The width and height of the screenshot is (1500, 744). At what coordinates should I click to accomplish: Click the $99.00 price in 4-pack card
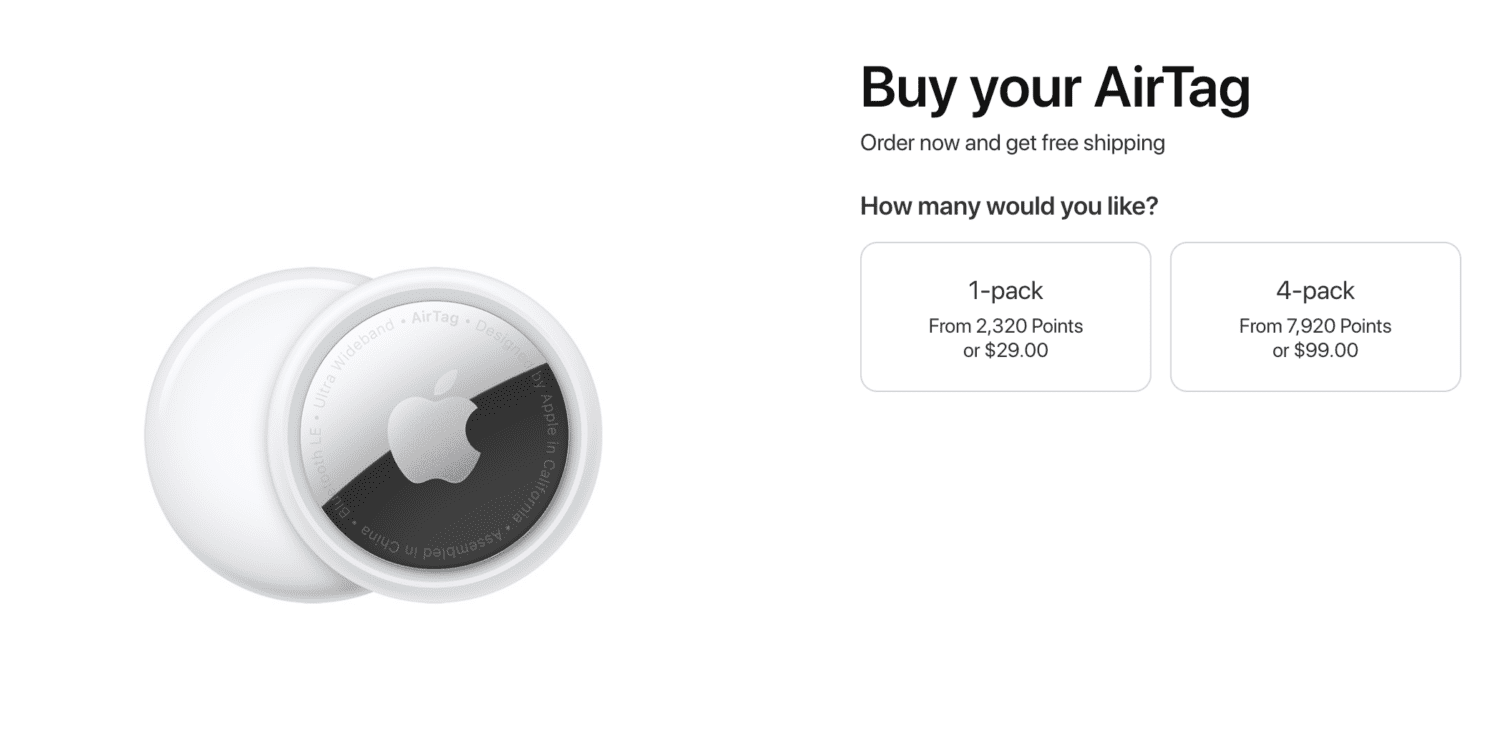[1314, 350]
